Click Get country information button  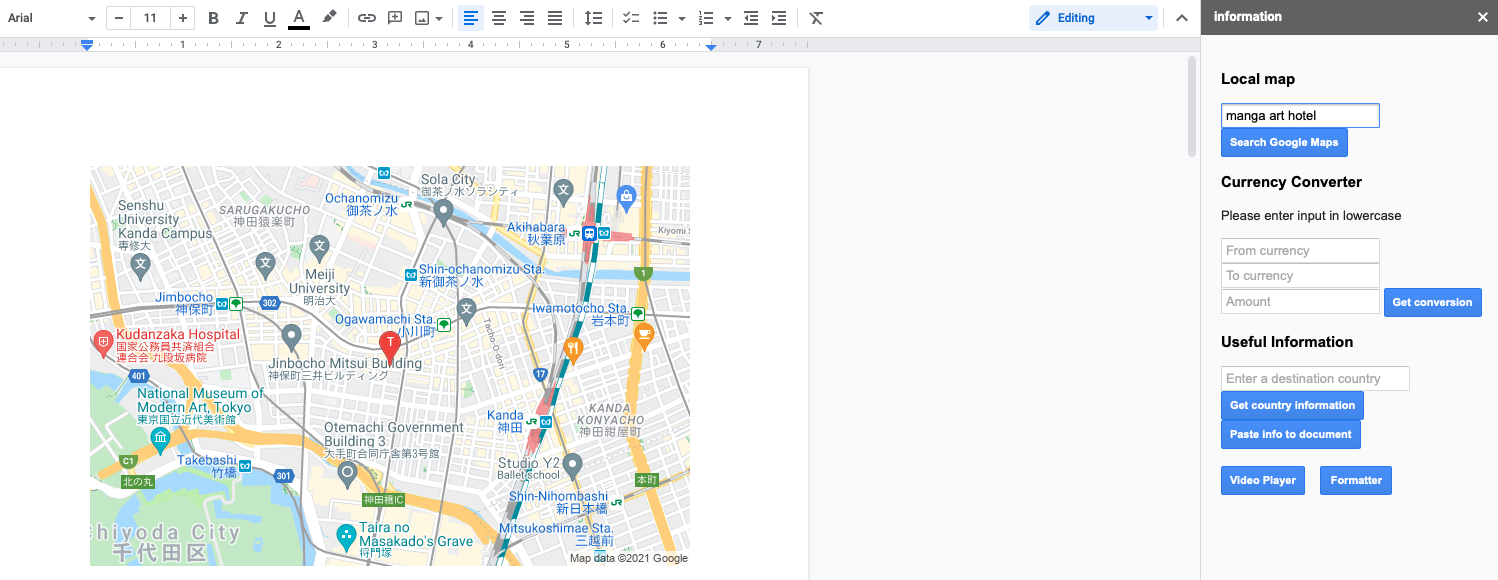click(x=1292, y=406)
